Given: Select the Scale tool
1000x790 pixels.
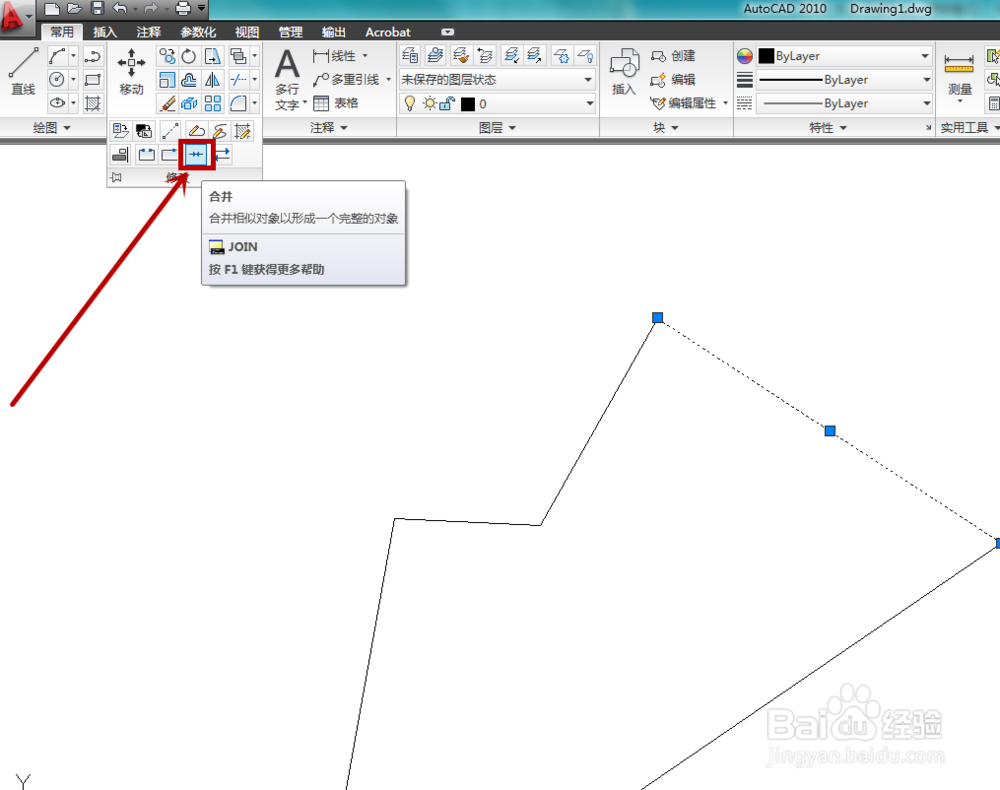Looking at the screenshot, I should (x=167, y=80).
